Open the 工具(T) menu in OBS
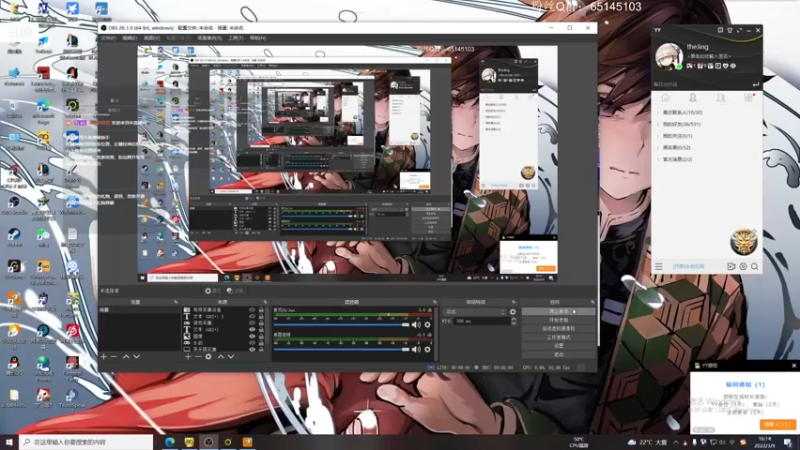Viewport: 800px width, 450px height. tap(236, 38)
